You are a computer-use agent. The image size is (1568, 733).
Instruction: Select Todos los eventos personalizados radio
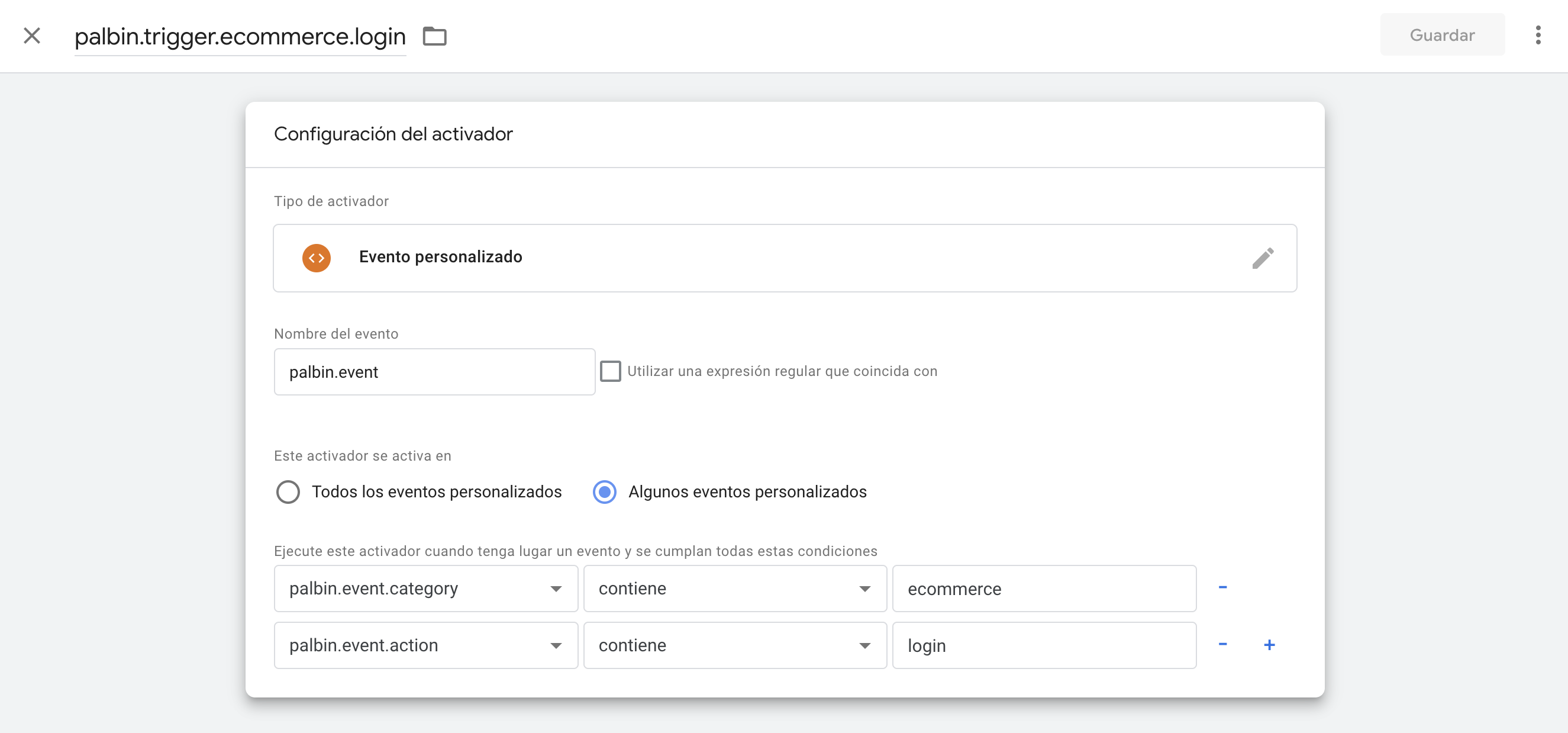coord(288,491)
